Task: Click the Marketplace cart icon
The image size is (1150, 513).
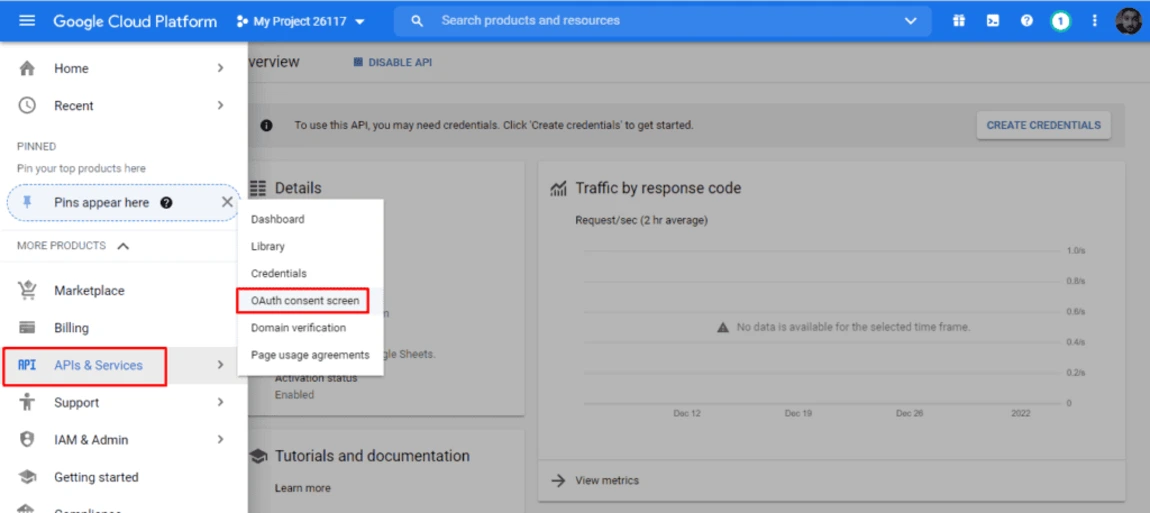Action: coord(27,291)
